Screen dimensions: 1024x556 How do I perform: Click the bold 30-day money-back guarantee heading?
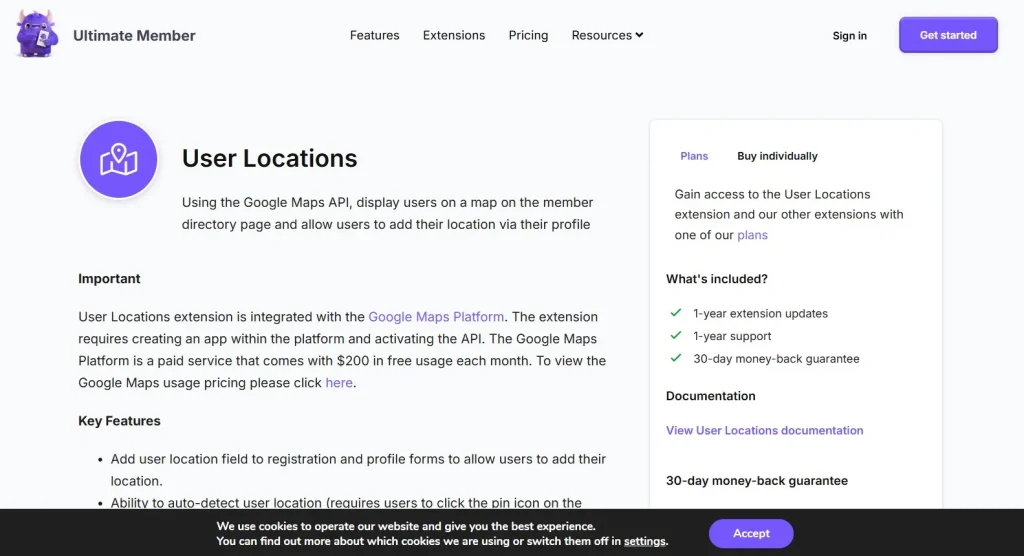coord(757,481)
